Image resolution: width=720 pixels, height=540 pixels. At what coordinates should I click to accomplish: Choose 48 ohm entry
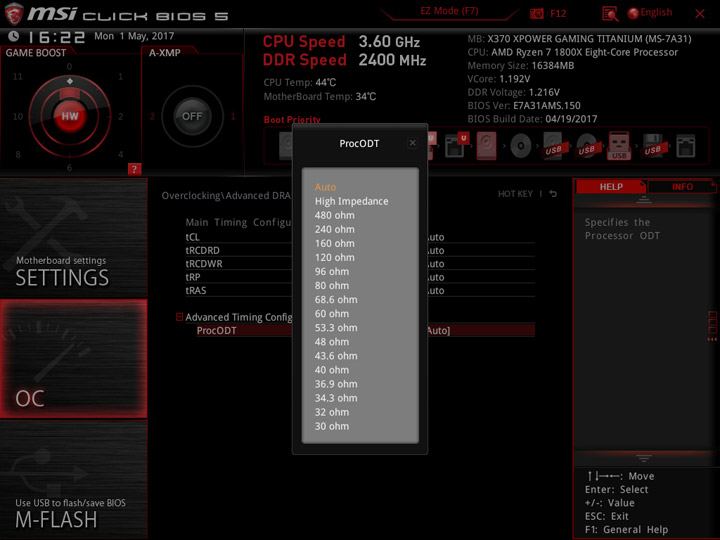point(332,342)
